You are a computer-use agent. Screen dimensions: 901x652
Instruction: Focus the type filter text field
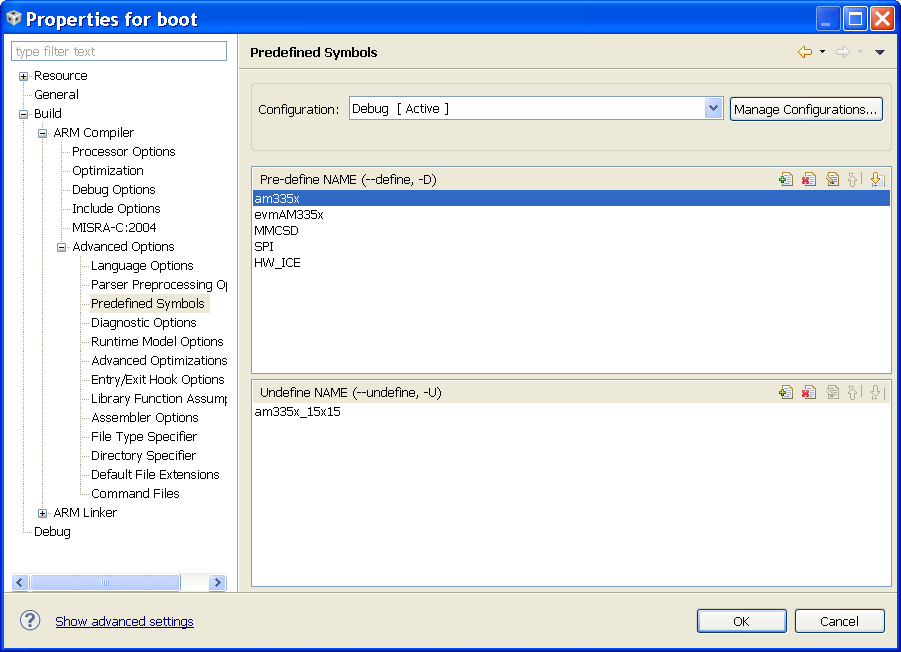pos(119,51)
